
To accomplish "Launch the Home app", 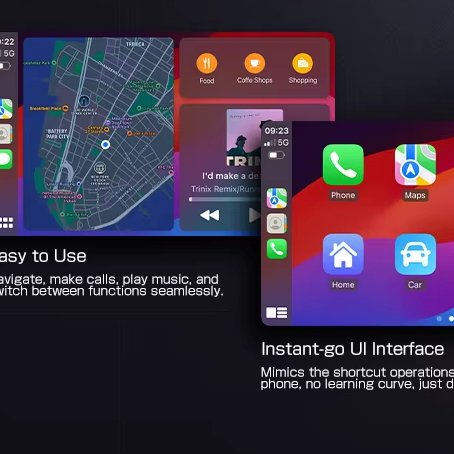I will pos(343,255).
